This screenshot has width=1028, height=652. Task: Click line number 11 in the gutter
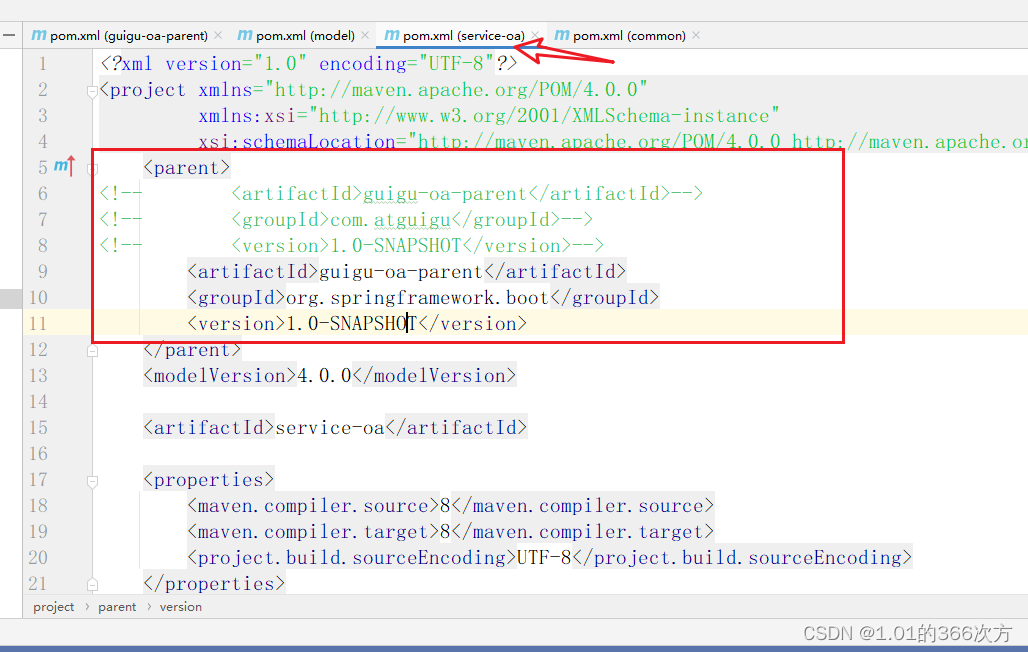[38, 323]
